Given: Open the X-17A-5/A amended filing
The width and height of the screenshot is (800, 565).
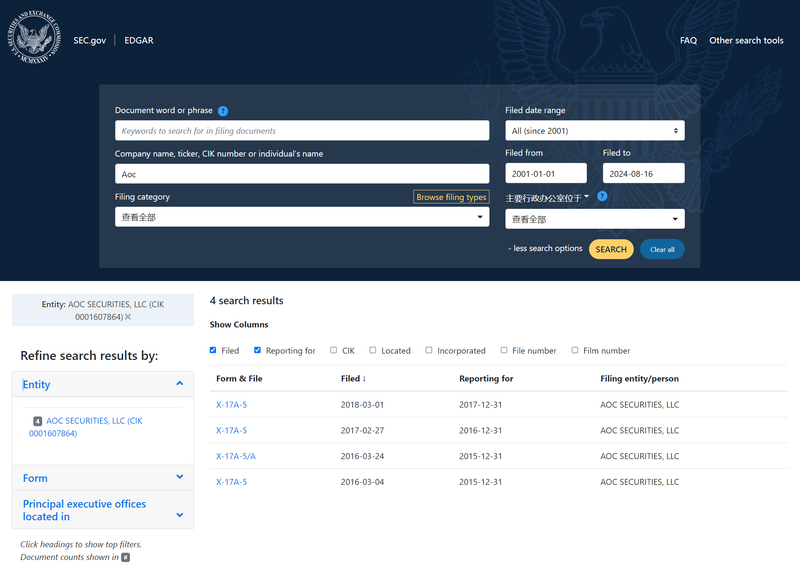Looking at the screenshot, I should coord(236,456).
